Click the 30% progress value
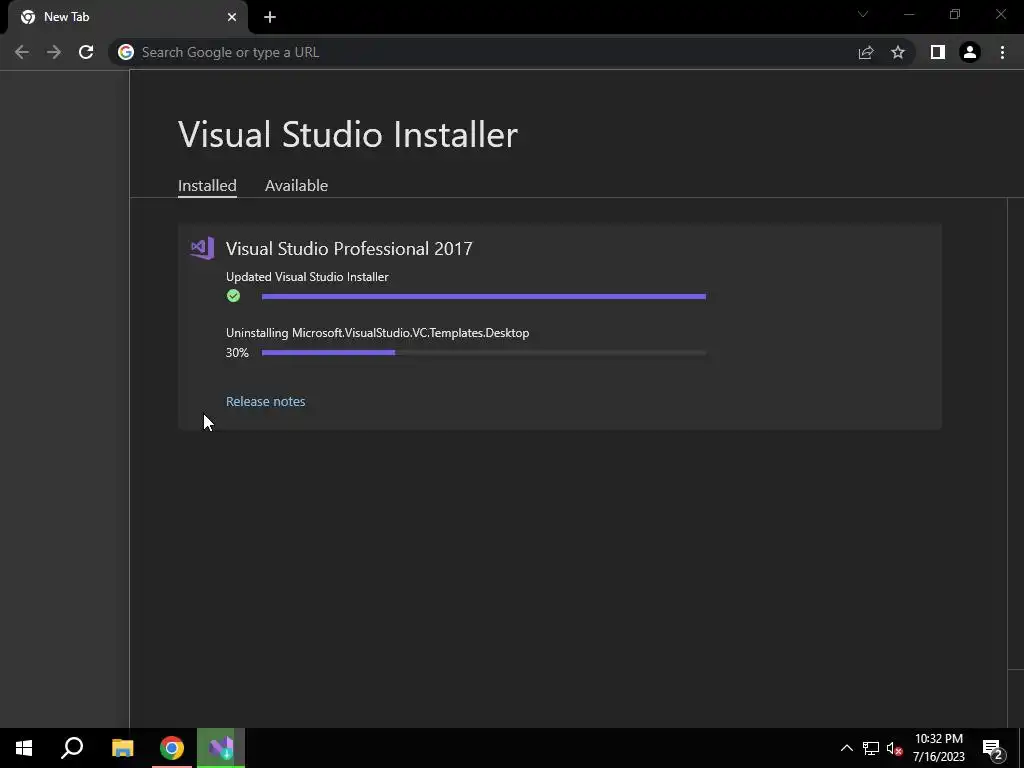This screenshot has width=1024, height=768. 237,353
